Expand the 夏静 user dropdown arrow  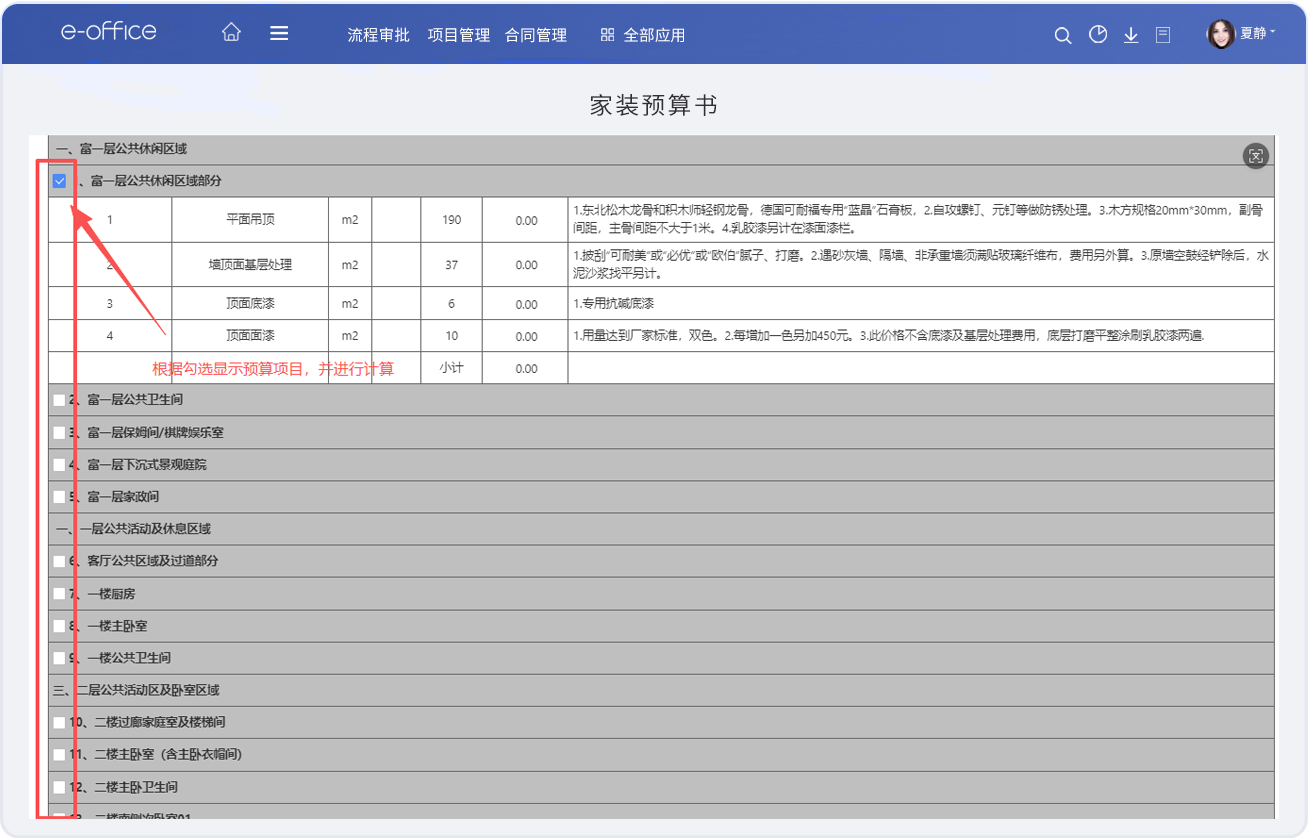(x=1273, y=33)
